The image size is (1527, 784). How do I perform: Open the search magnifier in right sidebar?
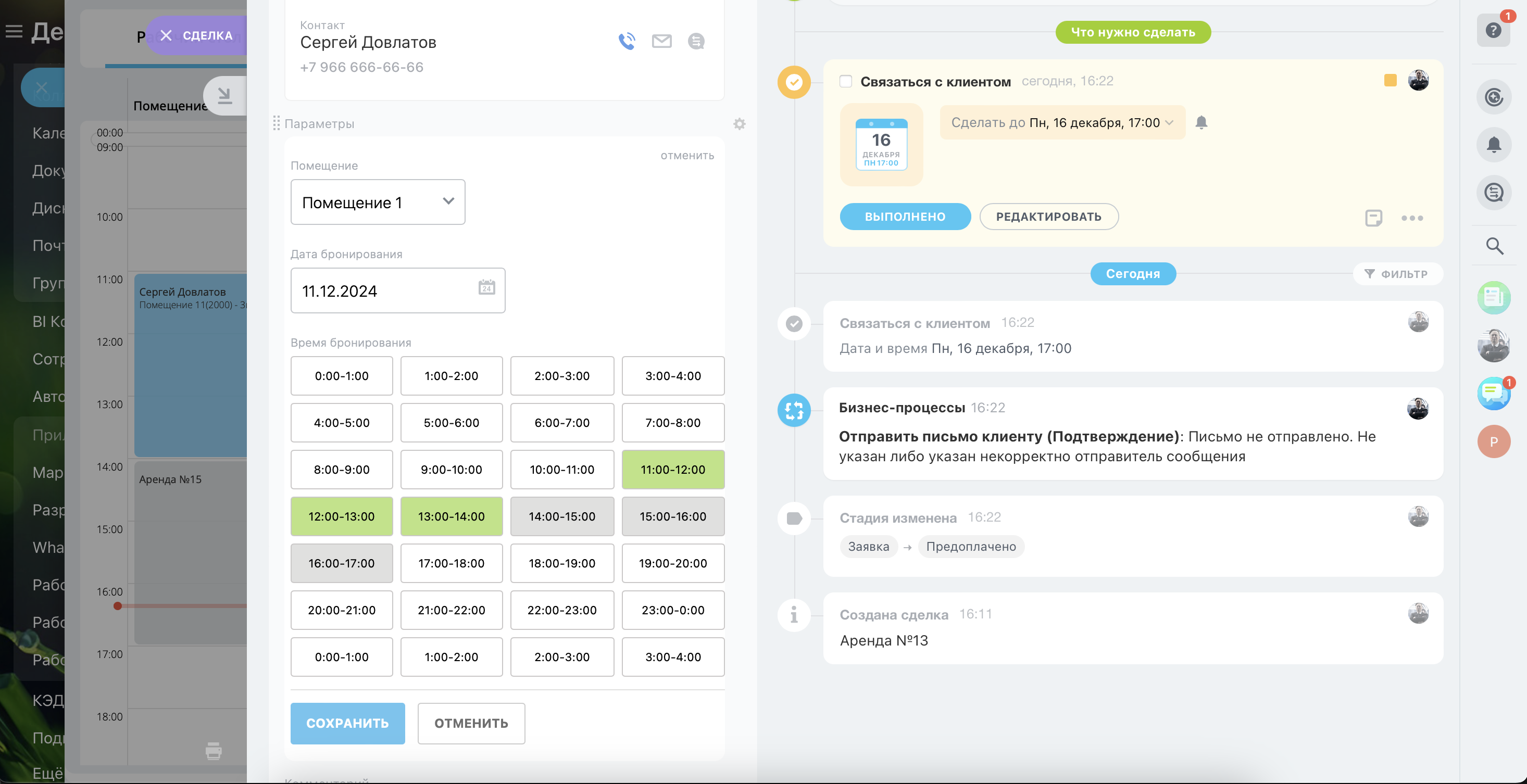coord(1494,246)
